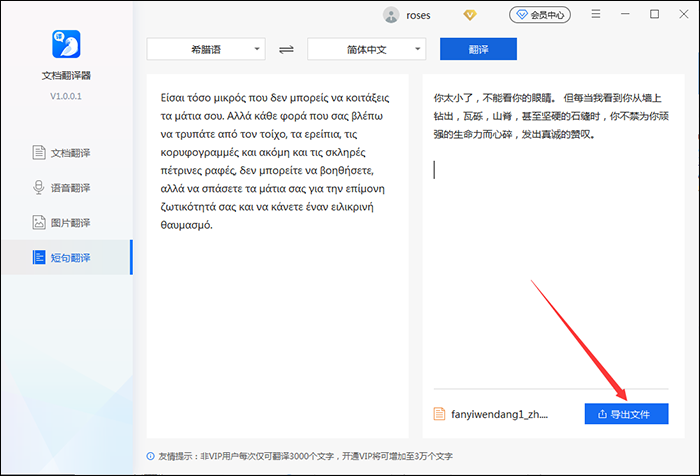
Task: Swap source and target languages
Action: [286, 49]
